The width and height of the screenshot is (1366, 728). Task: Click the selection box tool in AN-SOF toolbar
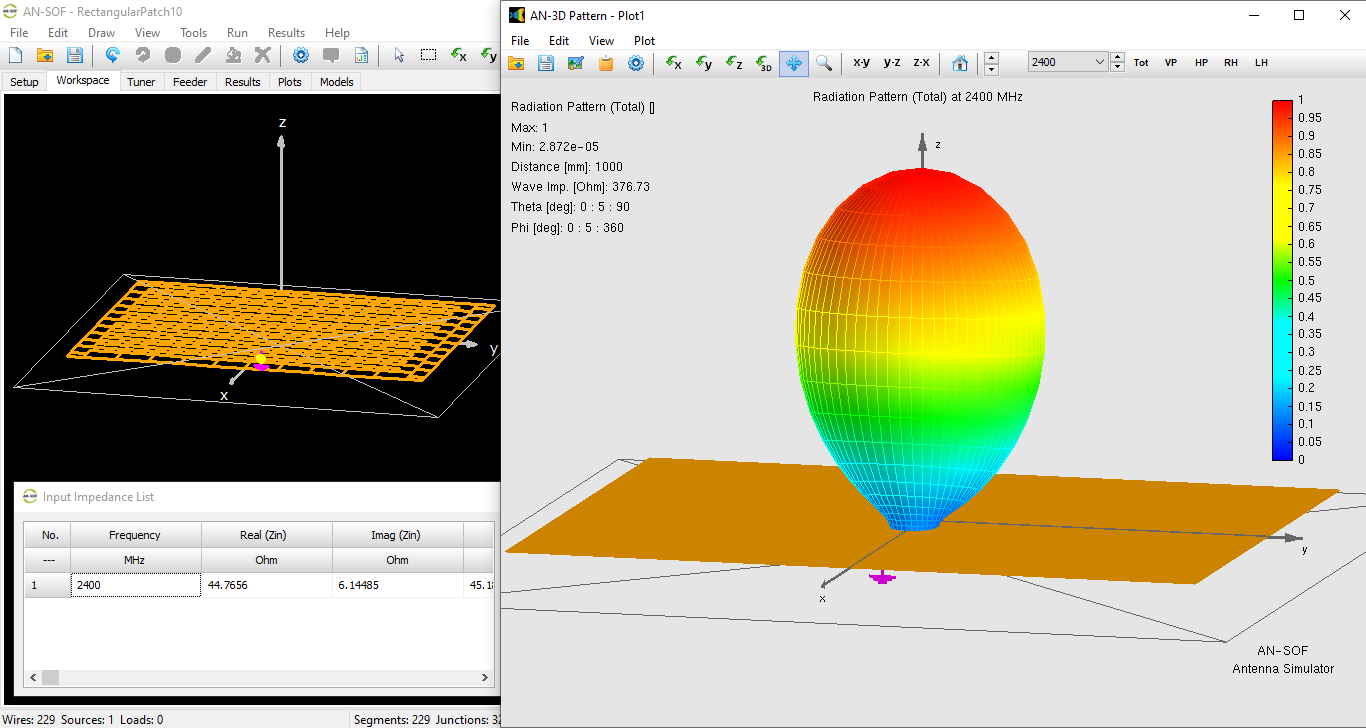[x=428, y=55]
